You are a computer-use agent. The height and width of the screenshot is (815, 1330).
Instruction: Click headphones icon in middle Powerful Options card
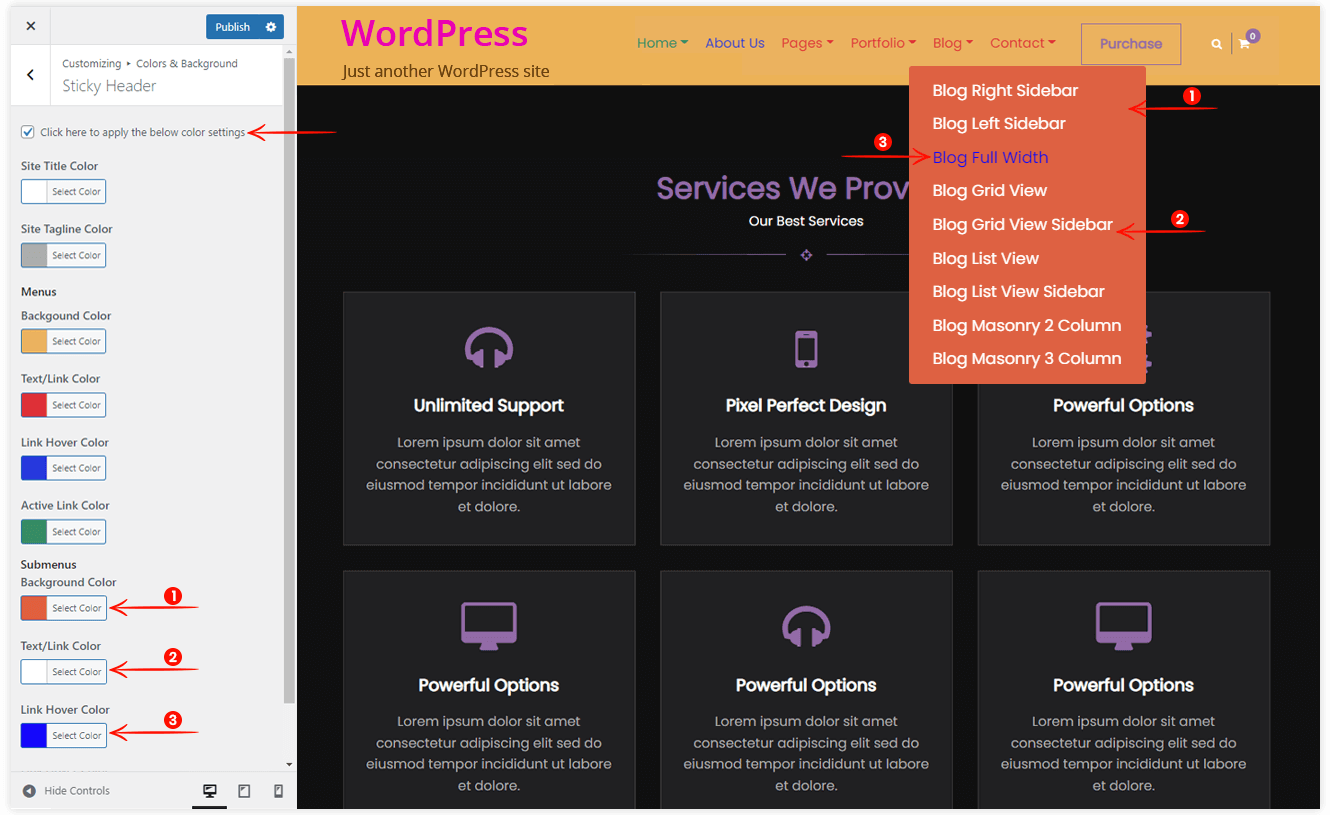[x=806, y=627]
